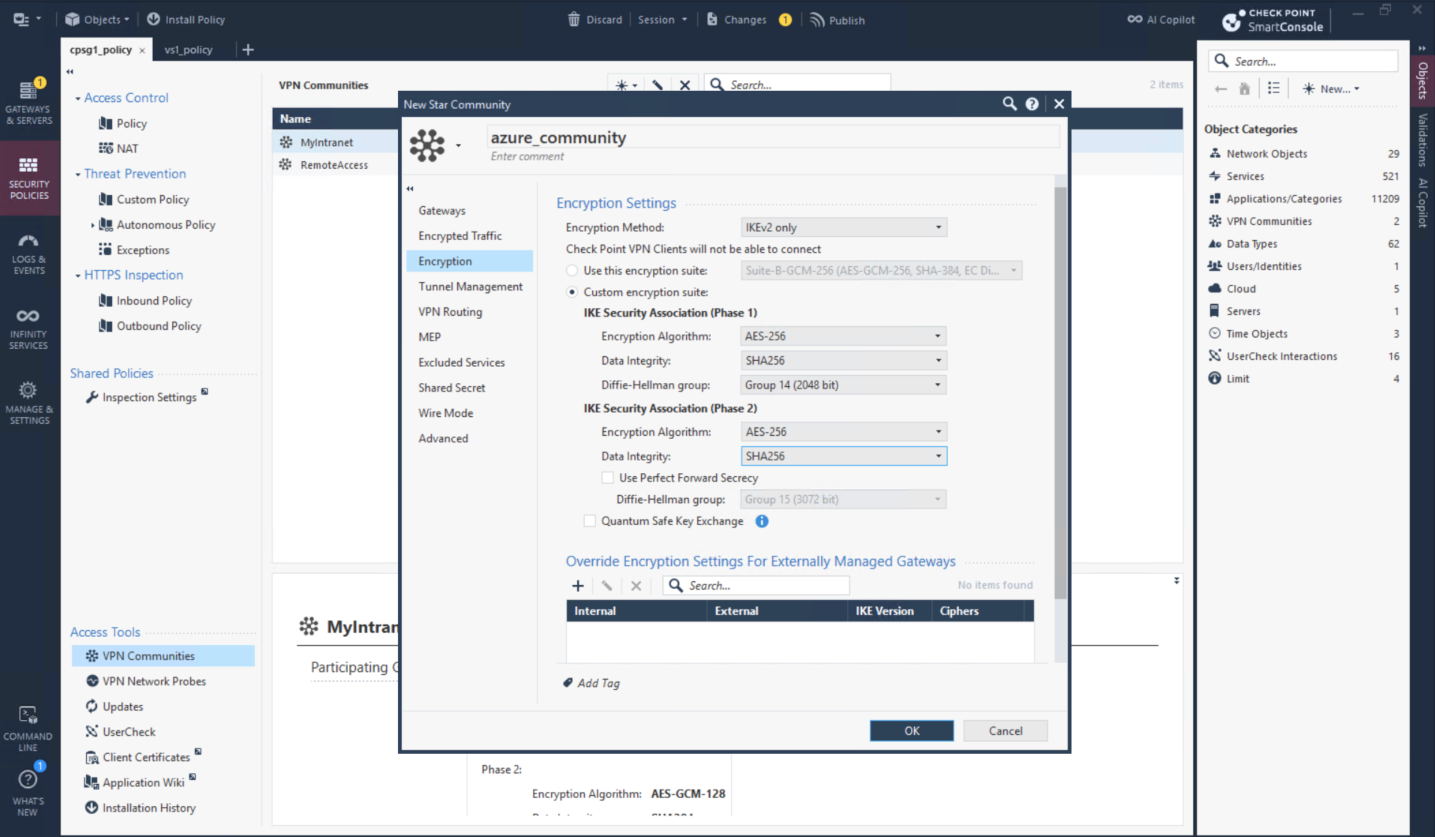Click the Quantum Safe Key Exchange info icon
This screenshot has width=1435, height=837.
click(x=762, y=521)
